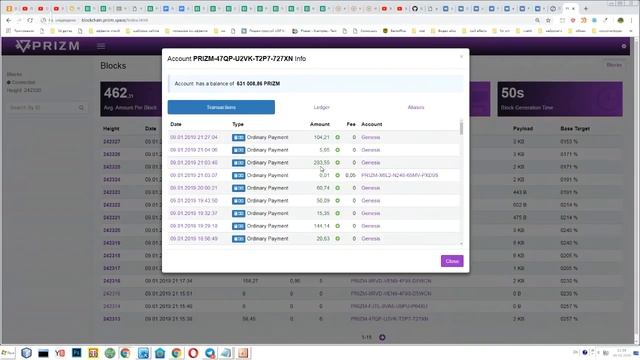Click the magnifier icon in Search by ID
The image size is (640, 360).
pyautogui.click(x=81, y=108)
